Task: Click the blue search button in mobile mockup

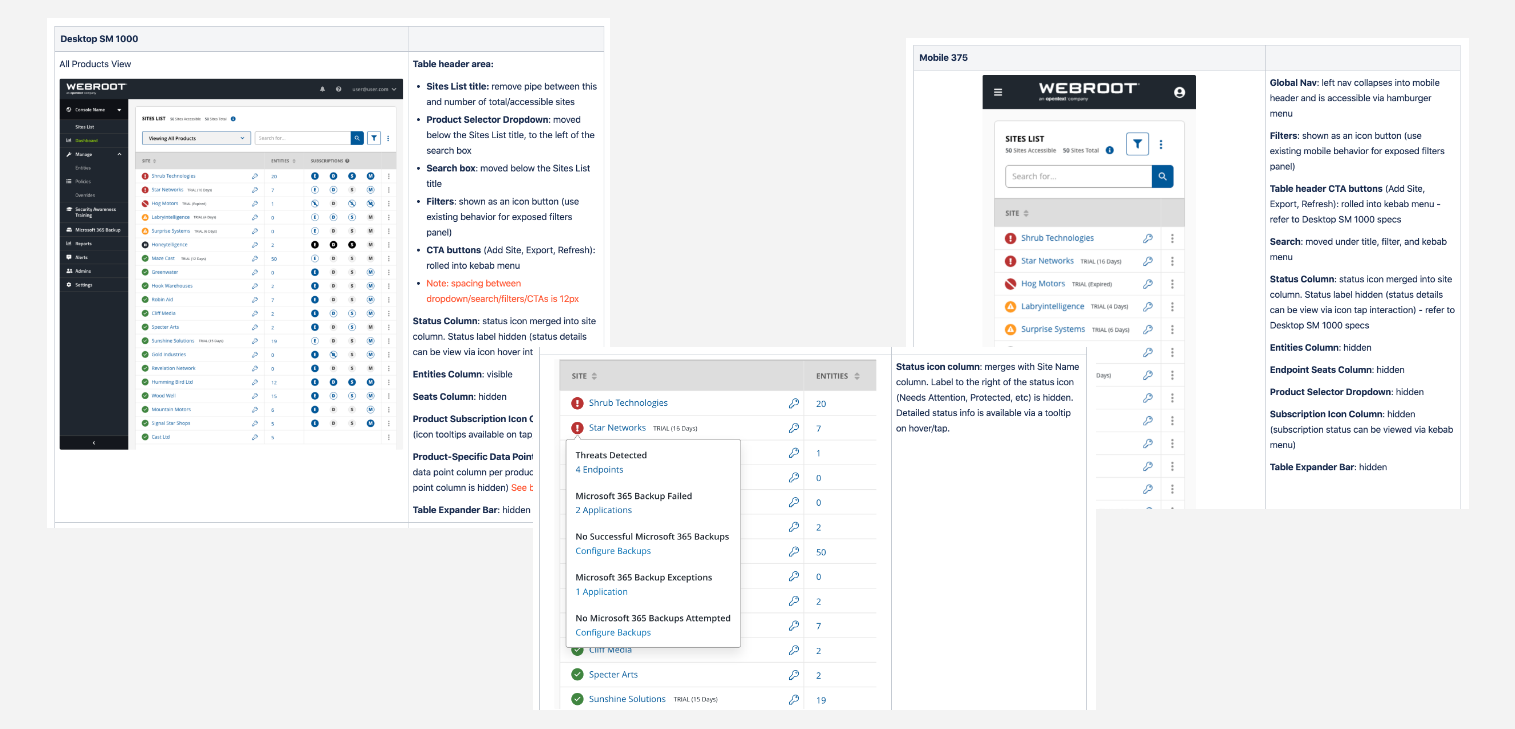Action: tap(1162, 176)
